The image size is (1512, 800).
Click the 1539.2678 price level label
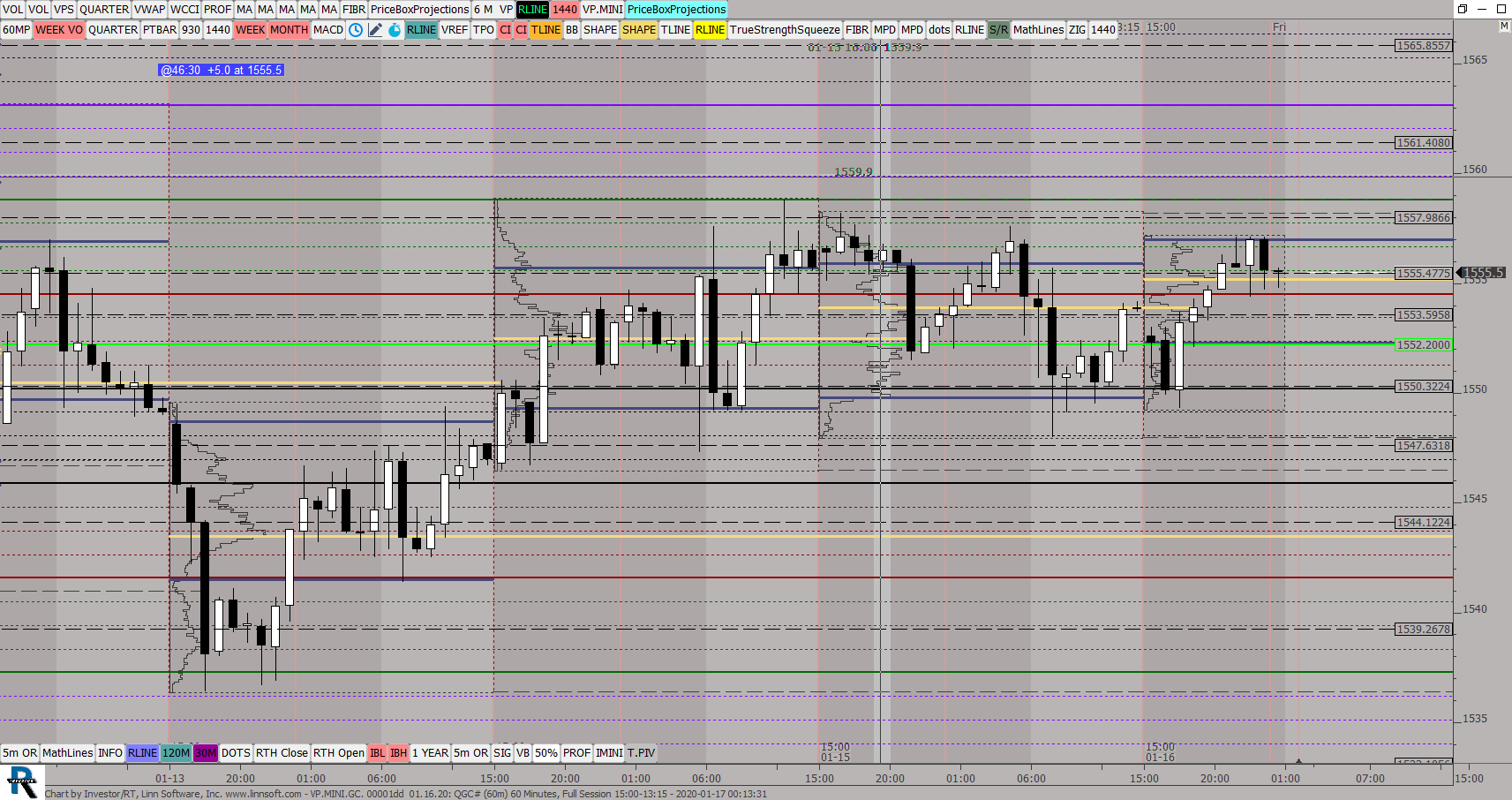click(1424, 630)
